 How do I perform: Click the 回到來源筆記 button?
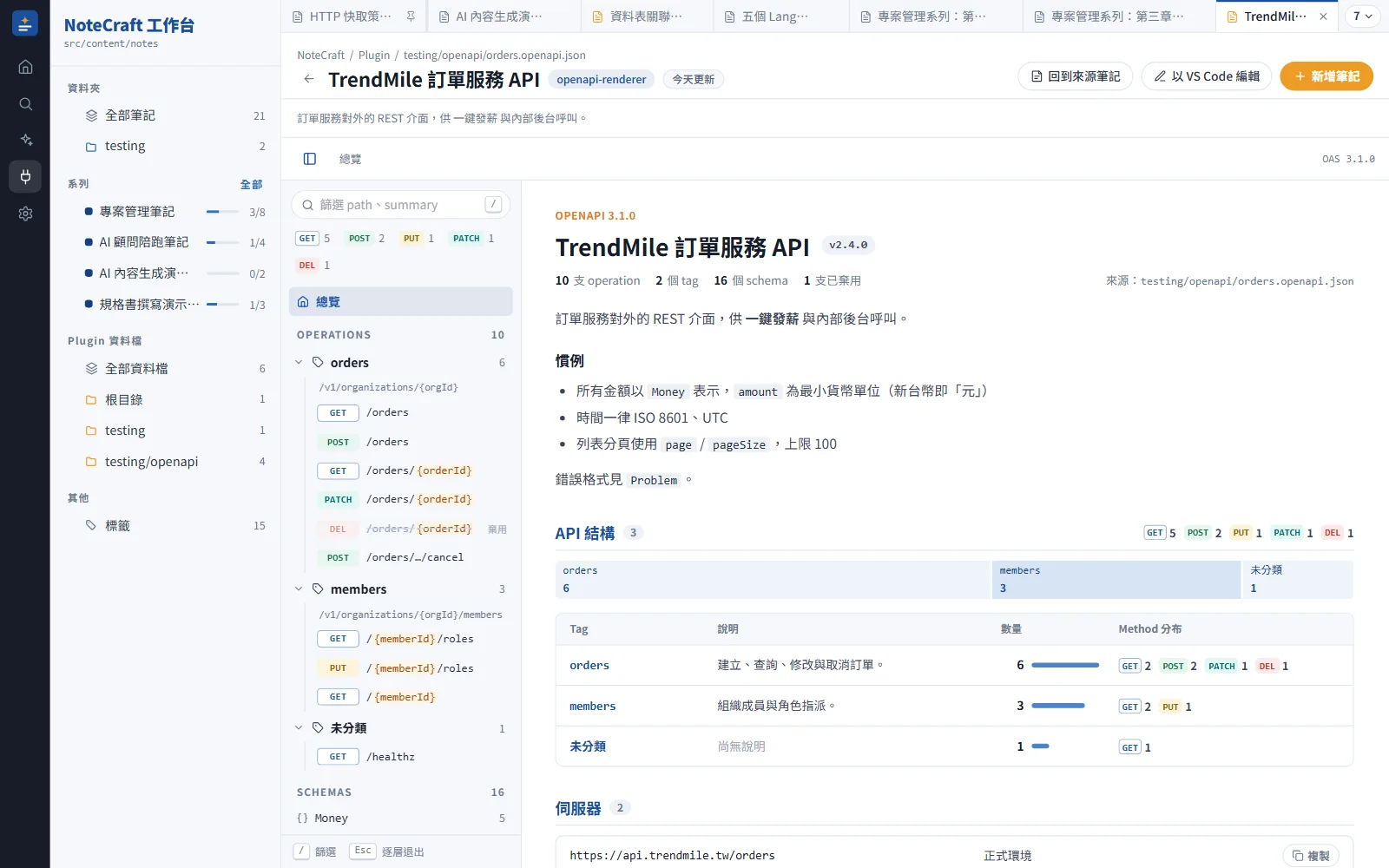1076,76
